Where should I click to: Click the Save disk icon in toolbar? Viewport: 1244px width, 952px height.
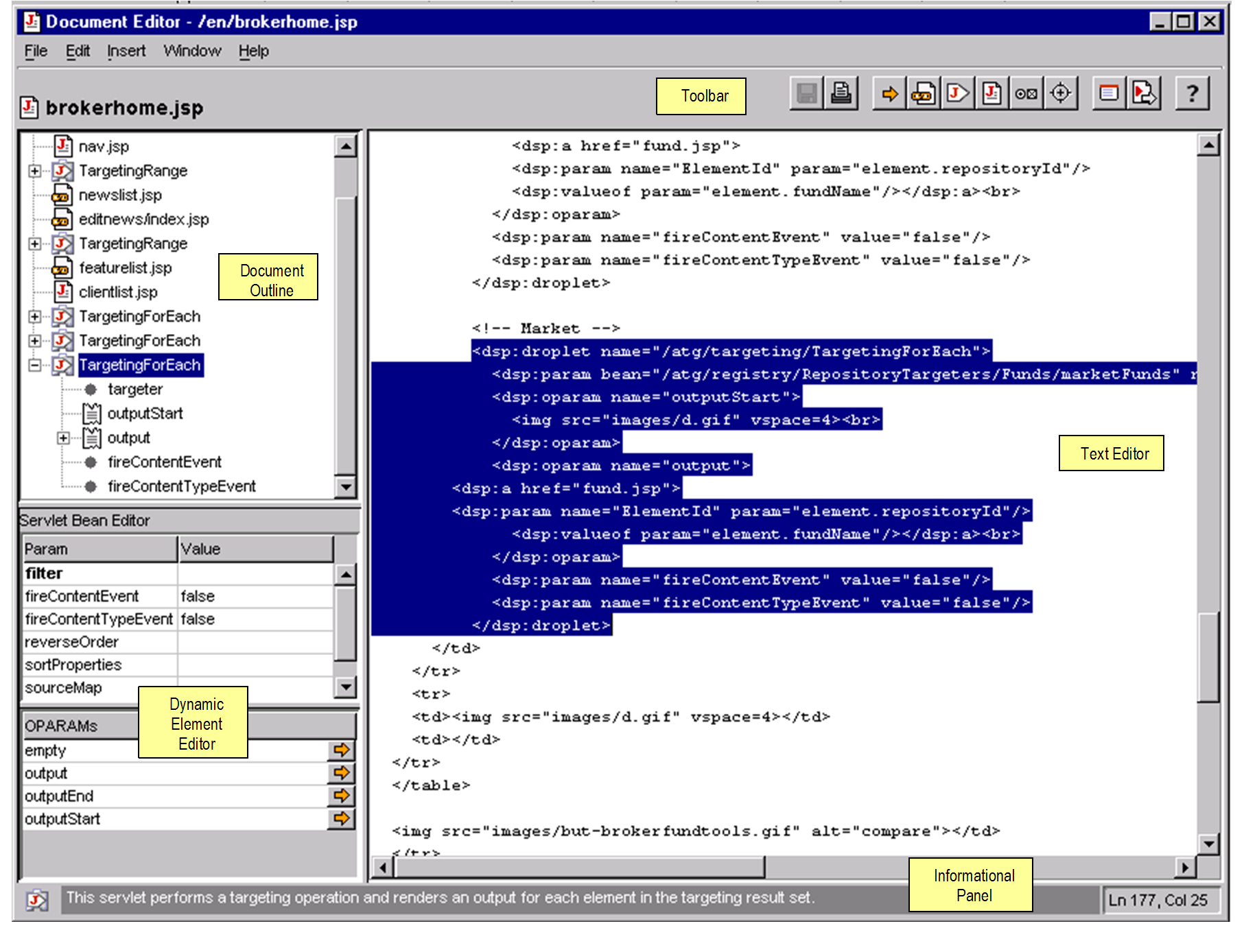[807, 93]
